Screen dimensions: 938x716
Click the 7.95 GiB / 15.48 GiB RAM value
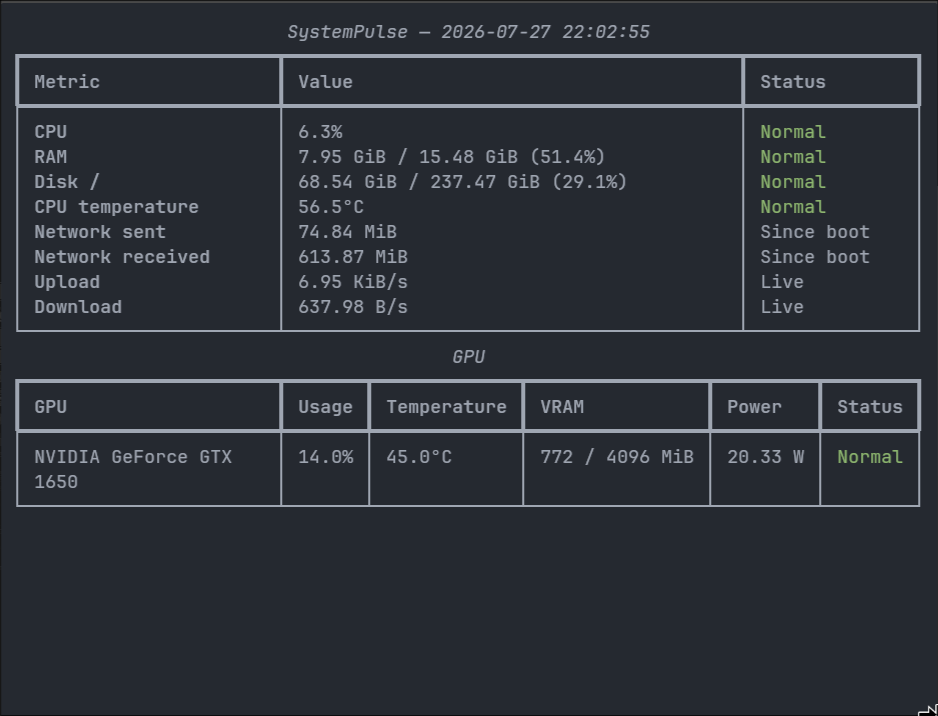tap(452, 157)
